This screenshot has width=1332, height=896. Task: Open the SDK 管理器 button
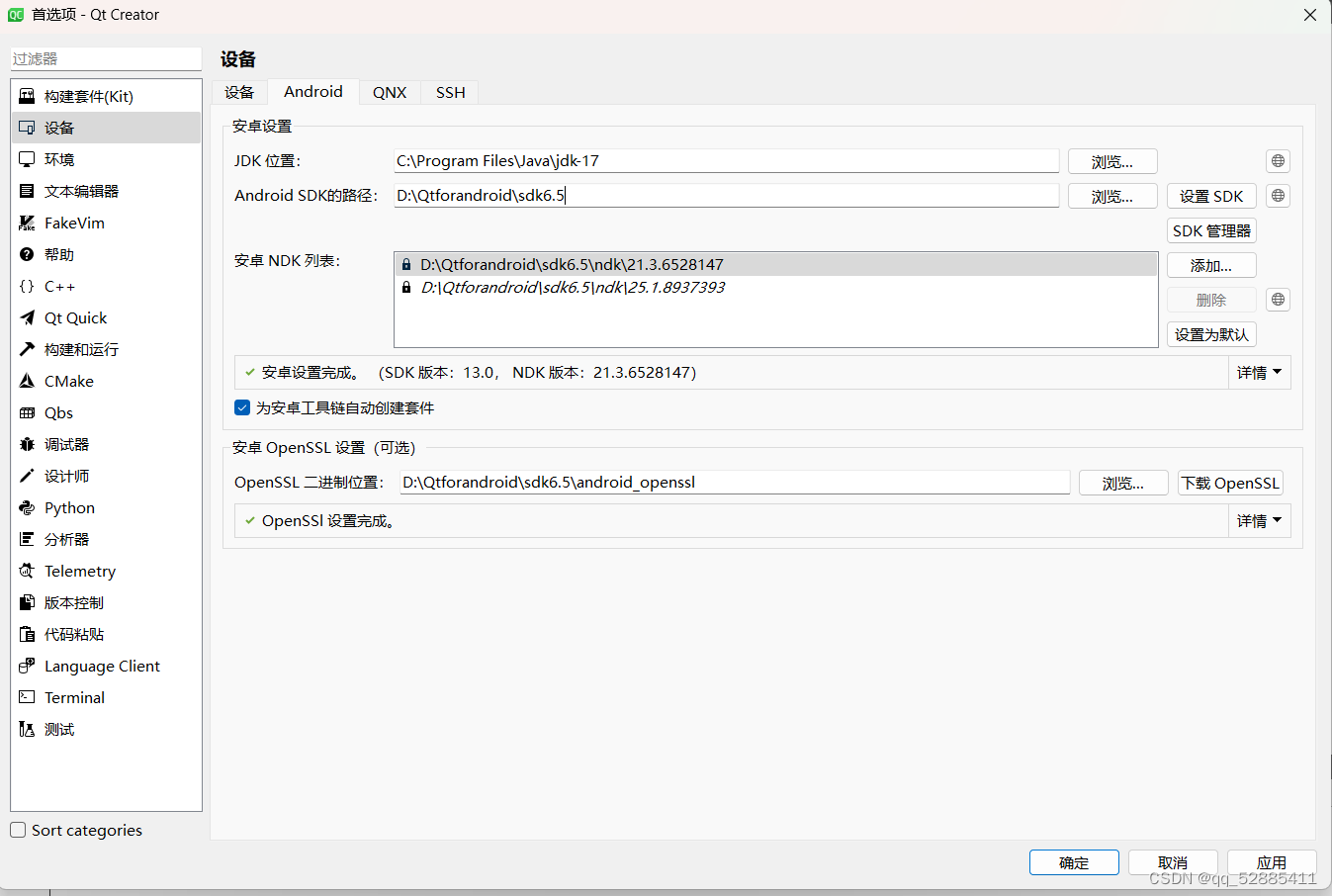(x=1211, y=230)
